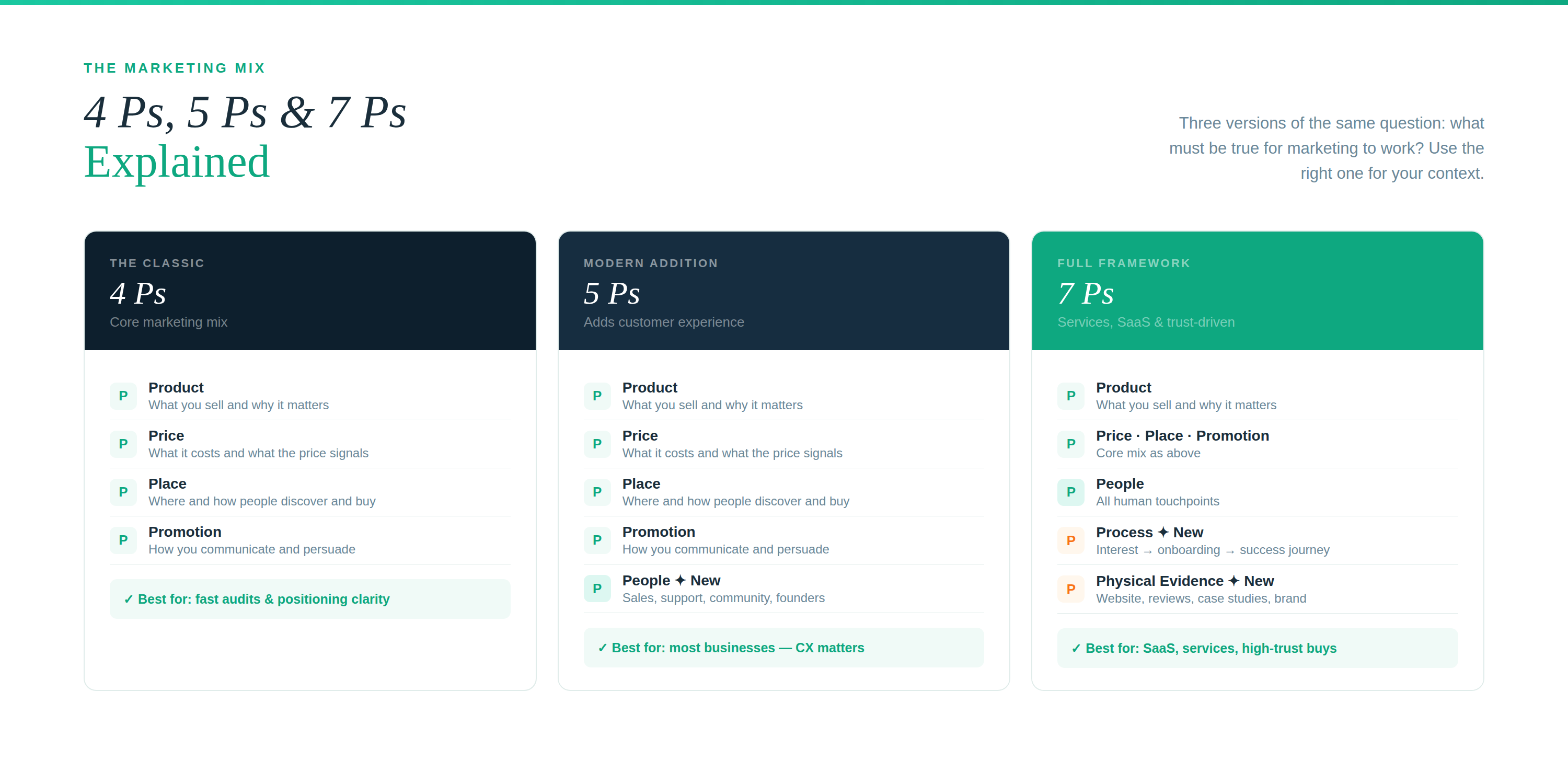Select the People icon in the 5 Ps card
The image size is (1568, 784).
(x=597, y=588)
